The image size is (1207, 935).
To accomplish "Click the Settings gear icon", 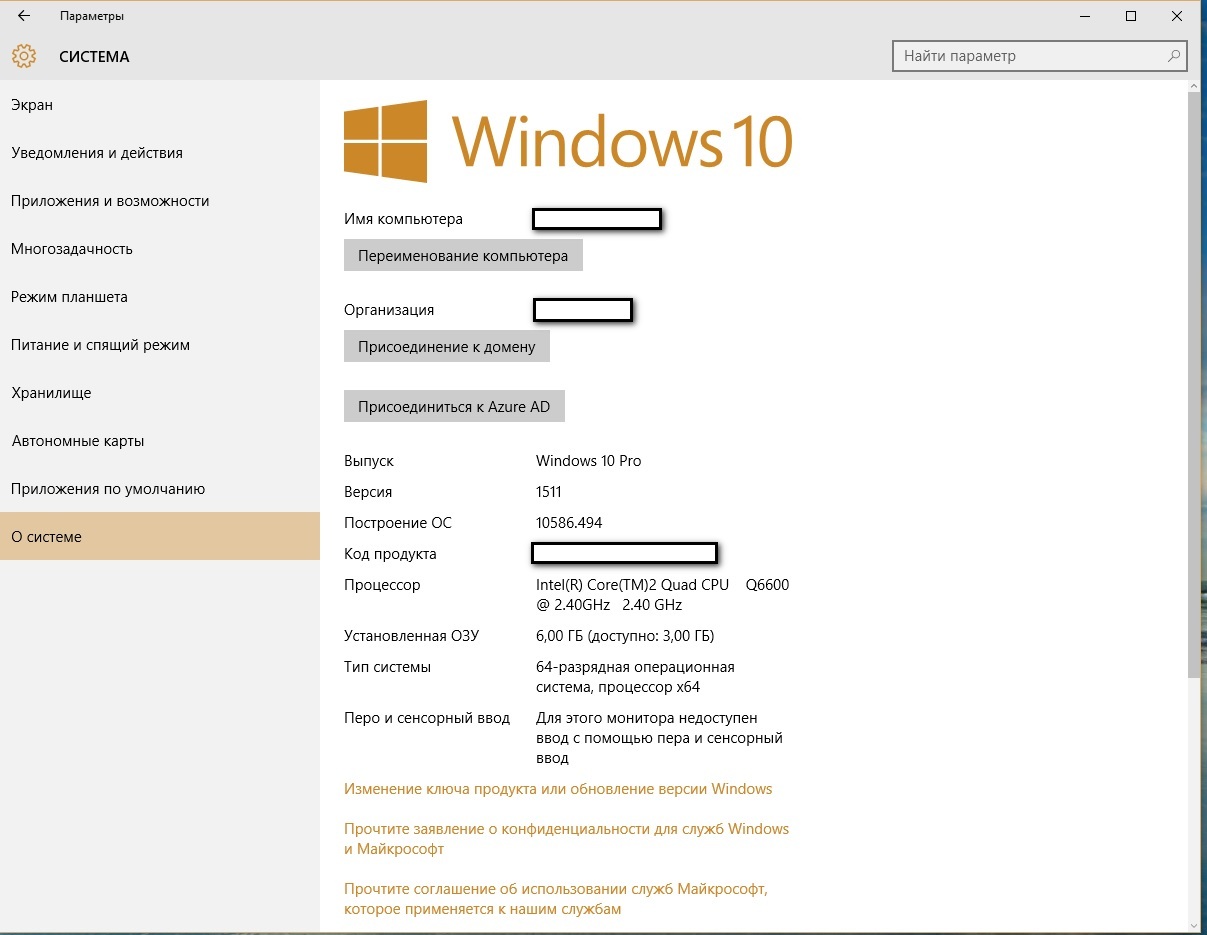I will coord(24,56).
